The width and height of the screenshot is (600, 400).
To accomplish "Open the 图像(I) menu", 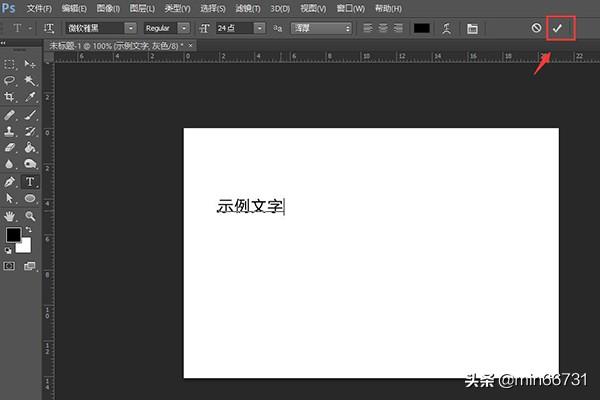I will 108,8.
